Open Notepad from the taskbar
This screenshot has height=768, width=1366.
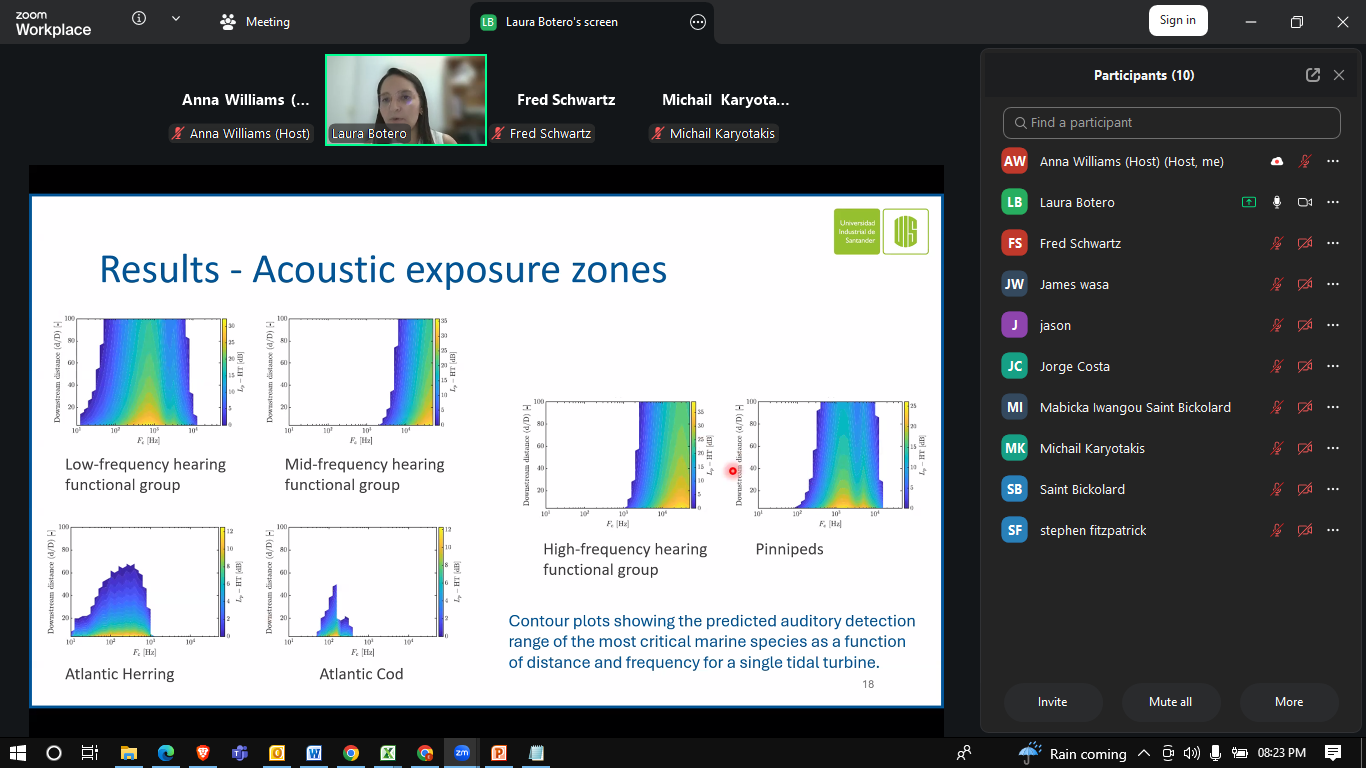[536, 753]
